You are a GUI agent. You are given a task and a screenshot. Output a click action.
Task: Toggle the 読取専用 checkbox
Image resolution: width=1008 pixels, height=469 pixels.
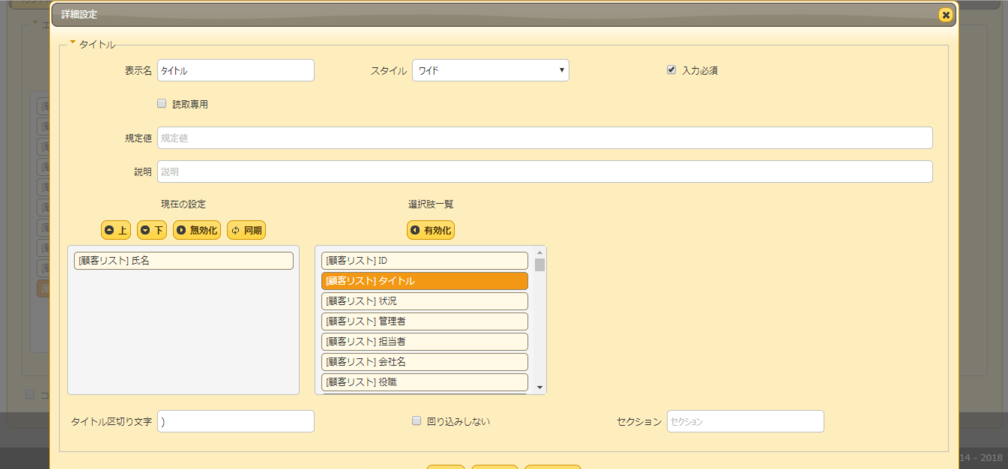click(161, 103)
